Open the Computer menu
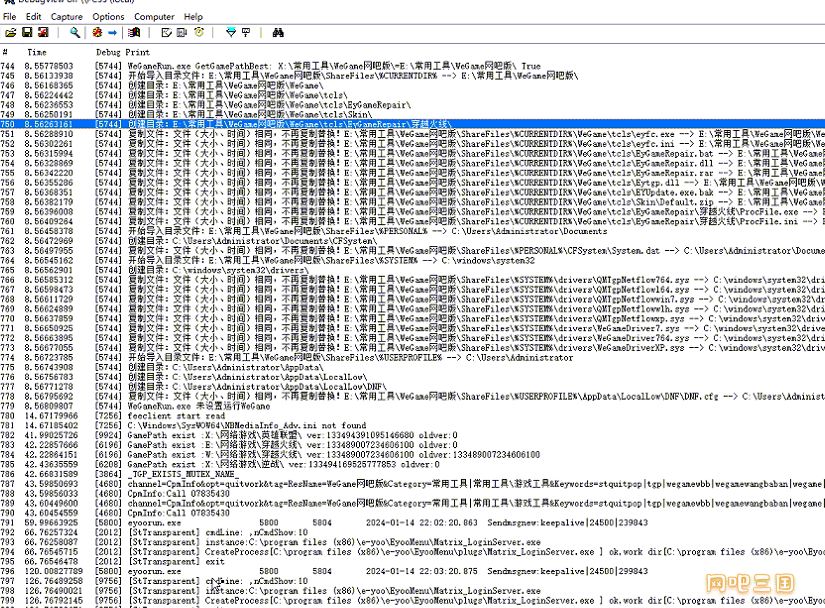This screenshot has width=825, height=608. coord(154,17)
